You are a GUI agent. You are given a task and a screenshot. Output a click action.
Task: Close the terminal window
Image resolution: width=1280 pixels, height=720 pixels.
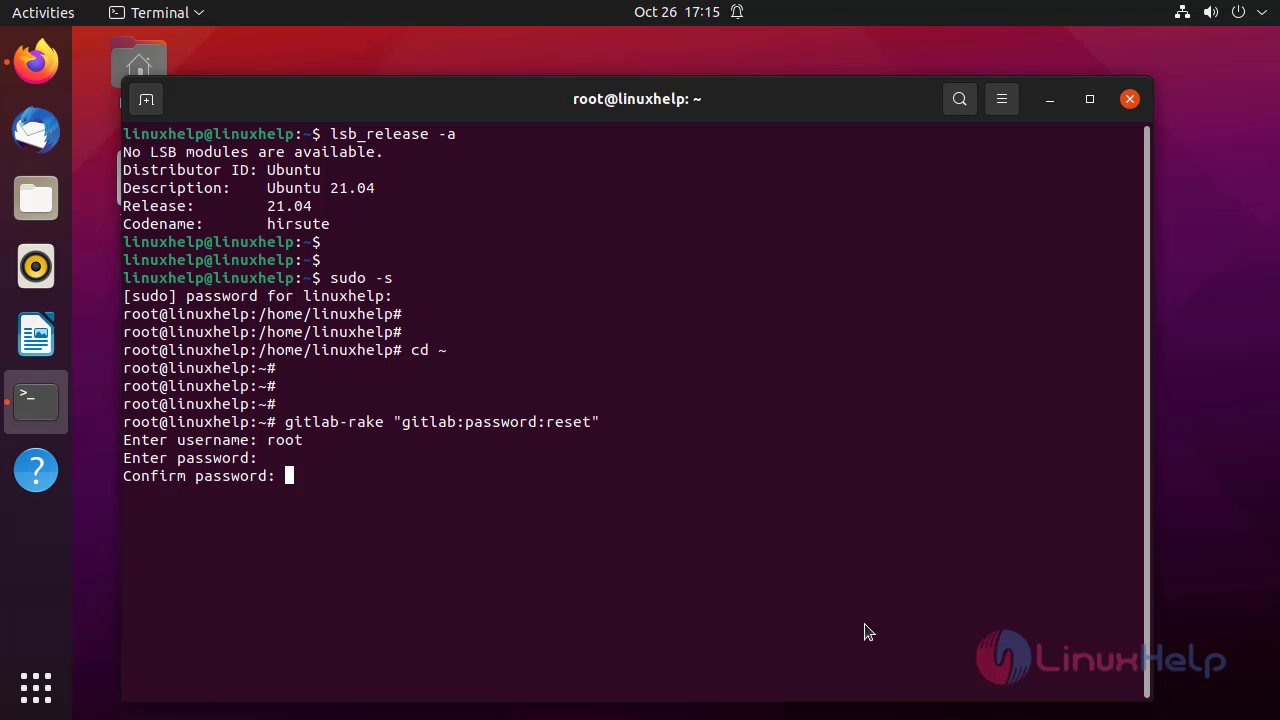(1130, 99)
